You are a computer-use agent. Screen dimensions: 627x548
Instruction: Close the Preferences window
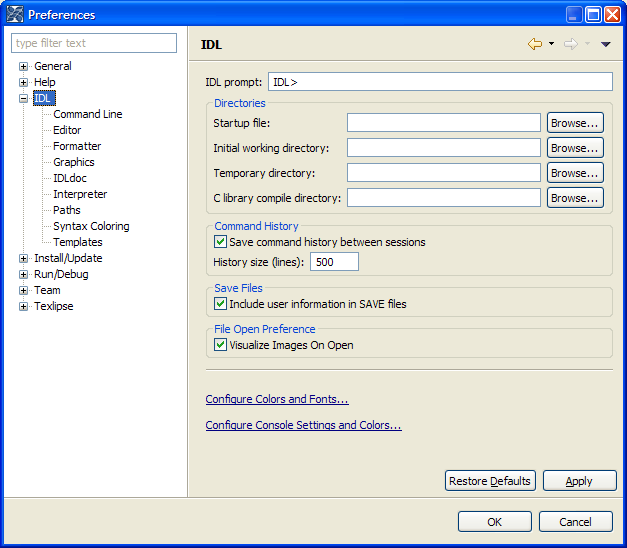tap(612, 15)
